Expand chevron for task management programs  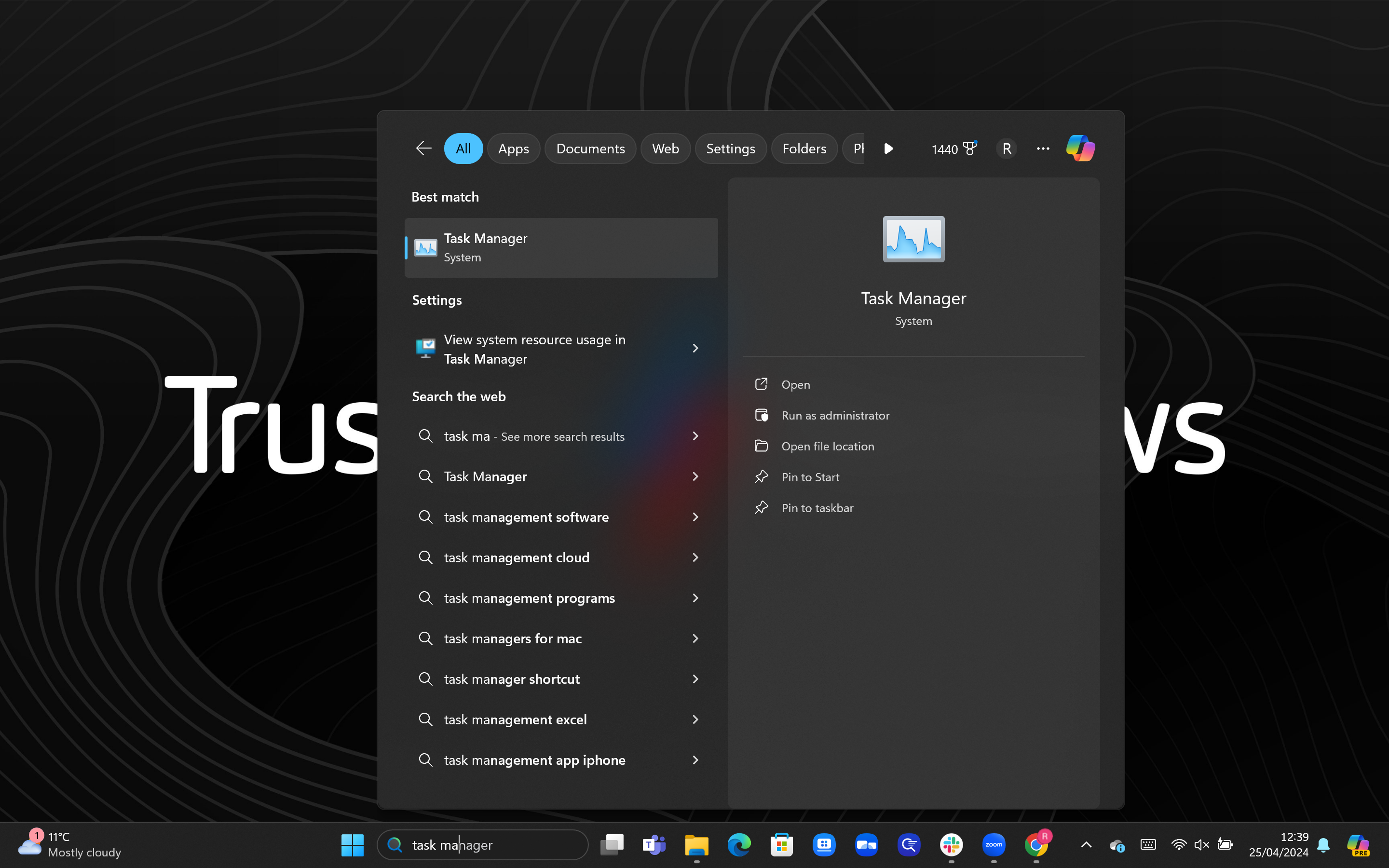(695, 598)
